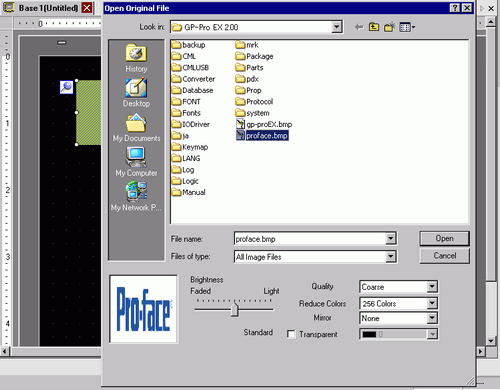This screenshot has width=500, height=390.
Task: Expand the Files of type dropdown
Action: [x=390, y=257]
